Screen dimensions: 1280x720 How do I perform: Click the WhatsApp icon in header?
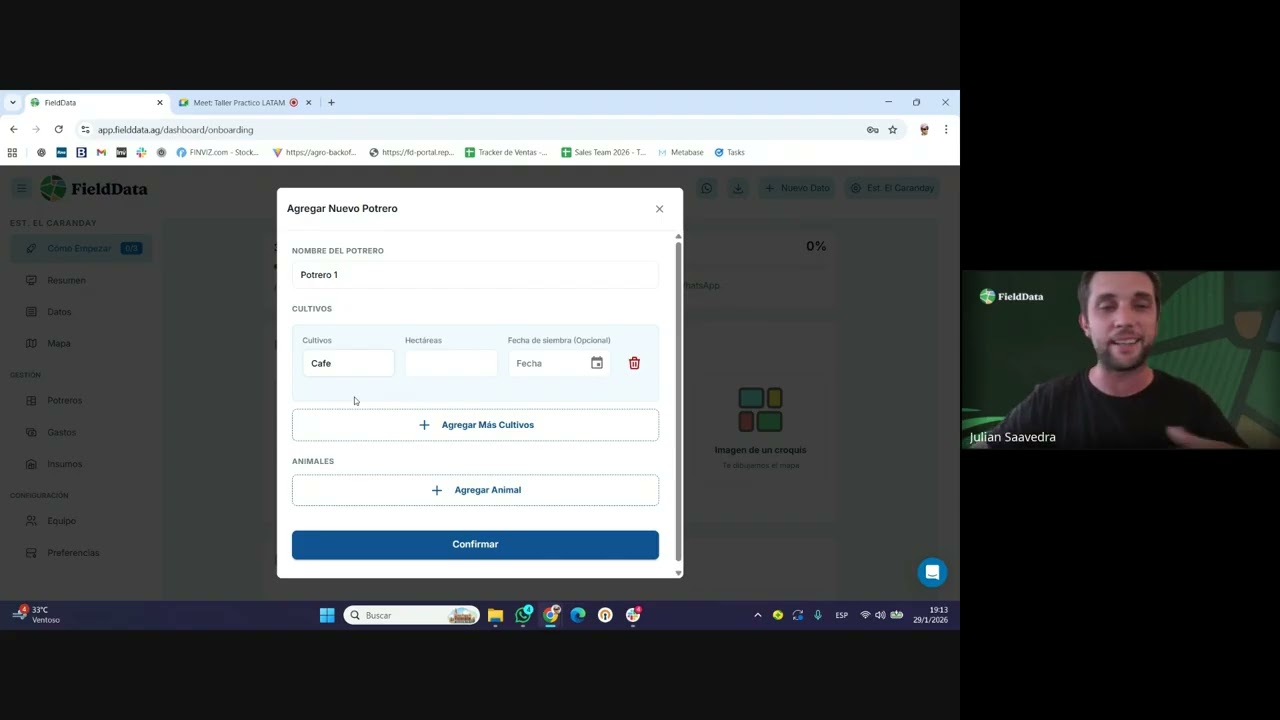pos(706,188)
